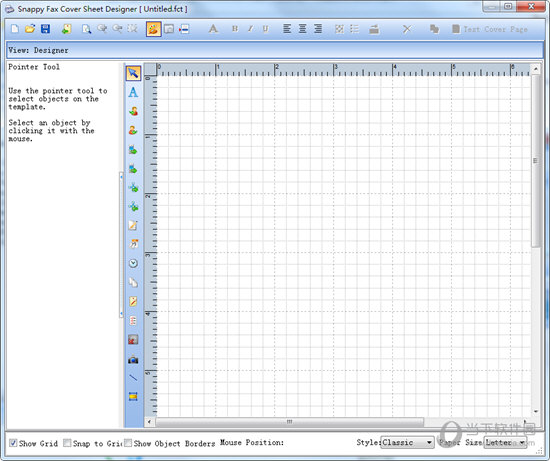Align text left
Image resolution: width=550 pixels, height=461 pixels.
click(287, 29)
